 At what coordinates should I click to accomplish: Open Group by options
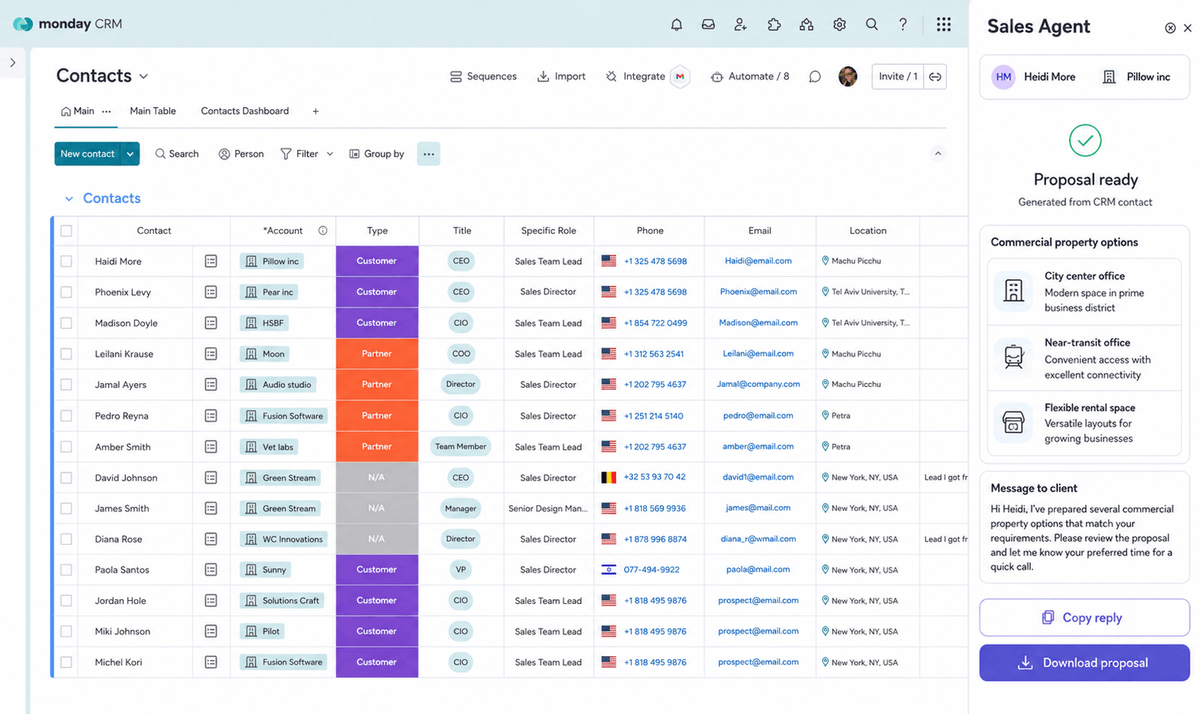pos(377,154)
